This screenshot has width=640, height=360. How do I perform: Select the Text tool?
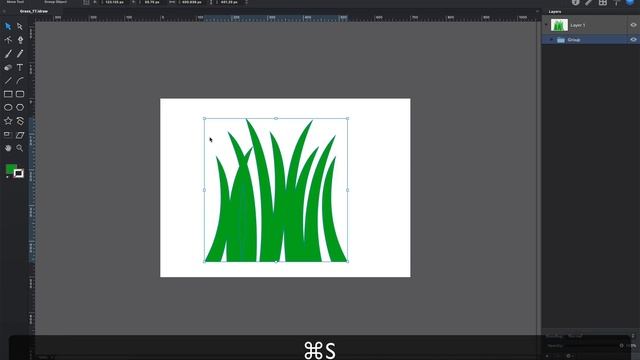click(x=20, y=67)
